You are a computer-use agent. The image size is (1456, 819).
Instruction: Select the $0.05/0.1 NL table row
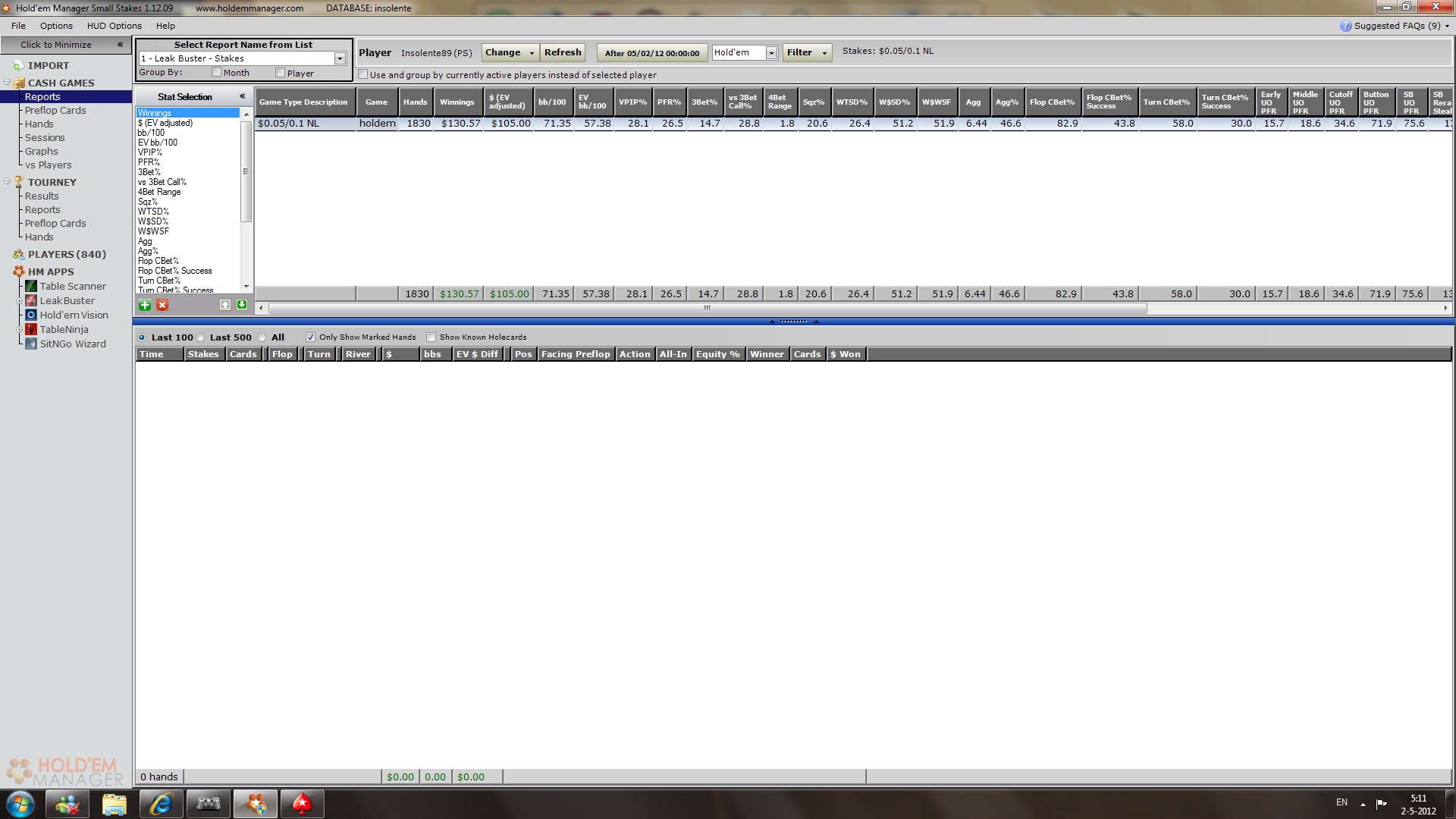click(853, 124)
